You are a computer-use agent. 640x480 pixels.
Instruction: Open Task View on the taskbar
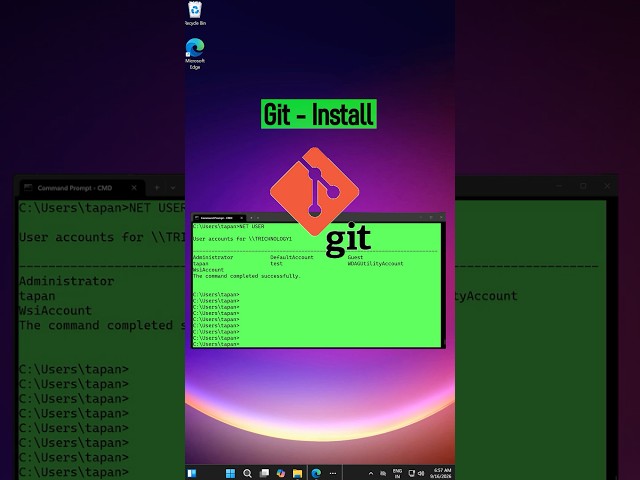coord(264,473)
